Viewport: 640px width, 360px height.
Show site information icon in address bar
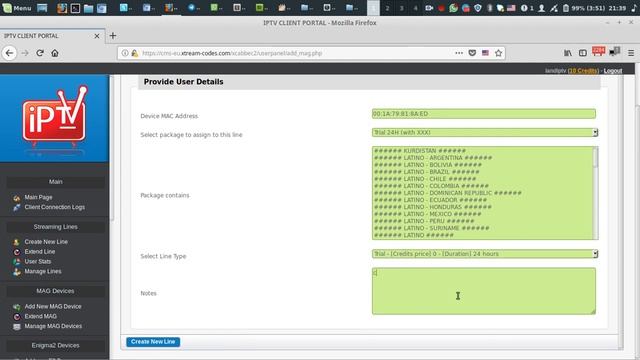[x=125, y=53]
